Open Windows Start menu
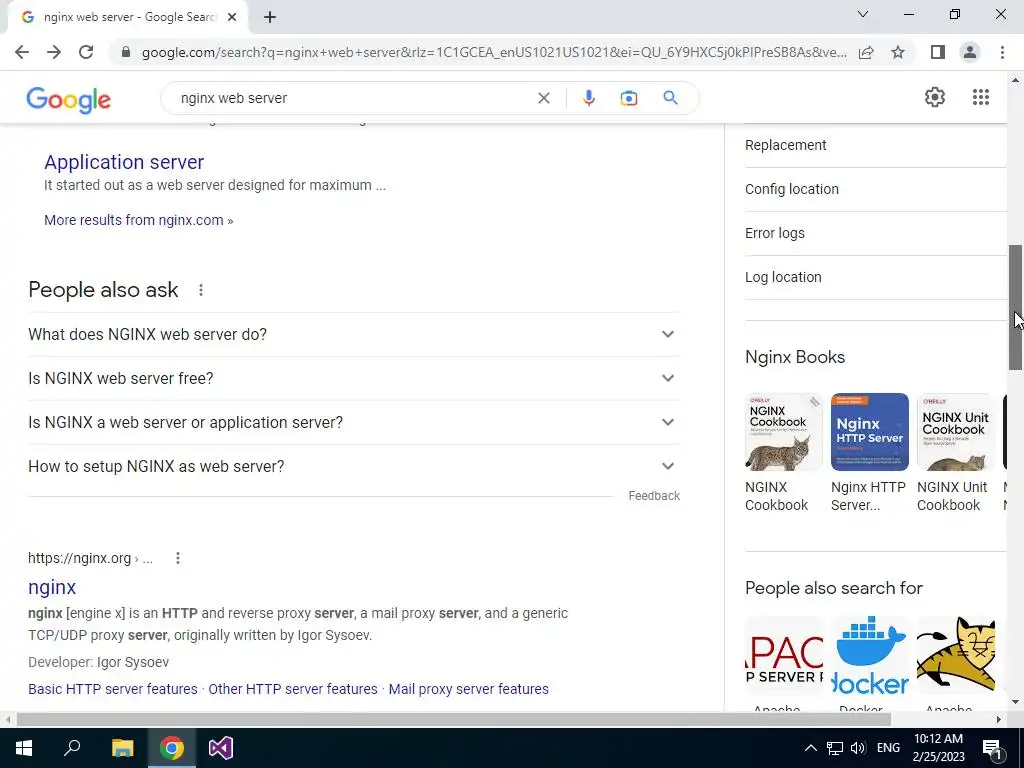This screenshot has width=1024, height=768. 24,748
